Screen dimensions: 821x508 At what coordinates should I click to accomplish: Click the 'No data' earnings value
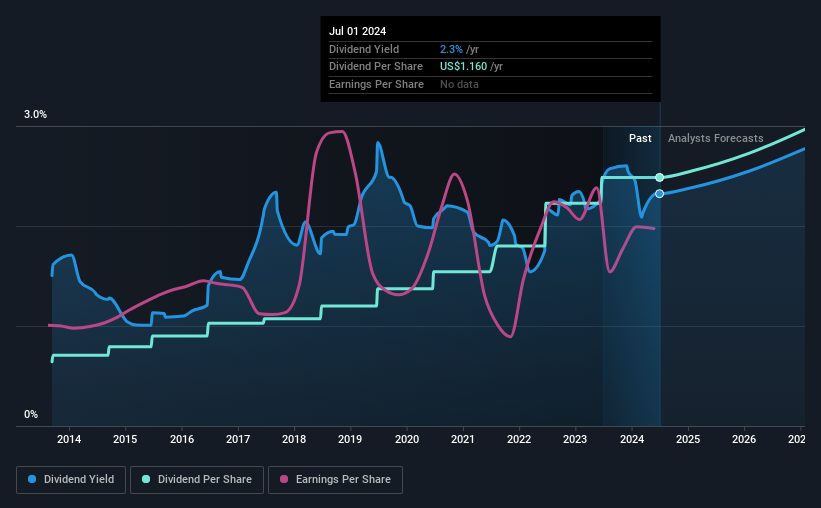pos(459,84)
